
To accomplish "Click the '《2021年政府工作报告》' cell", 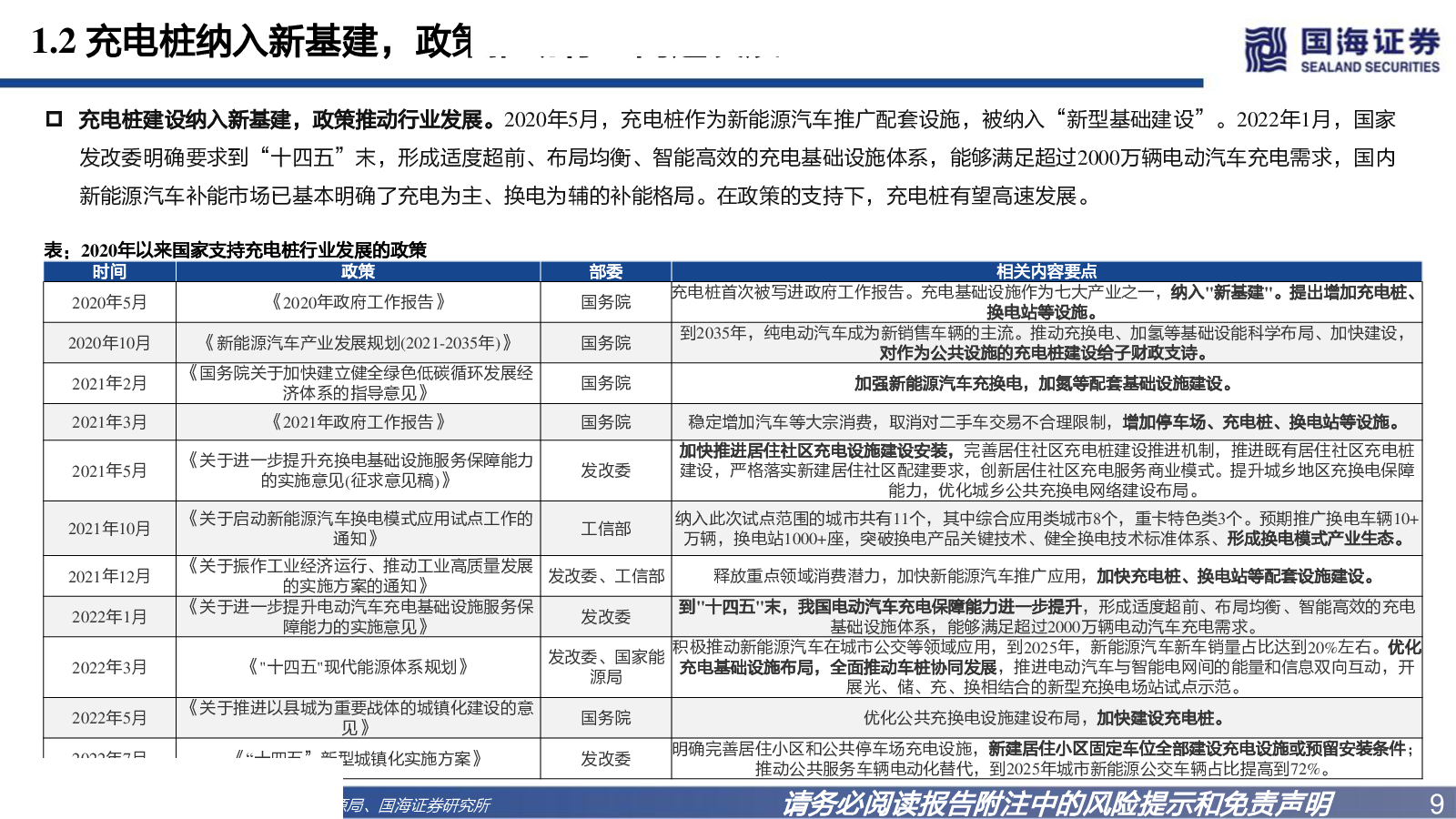I will (x=358, y=422).
